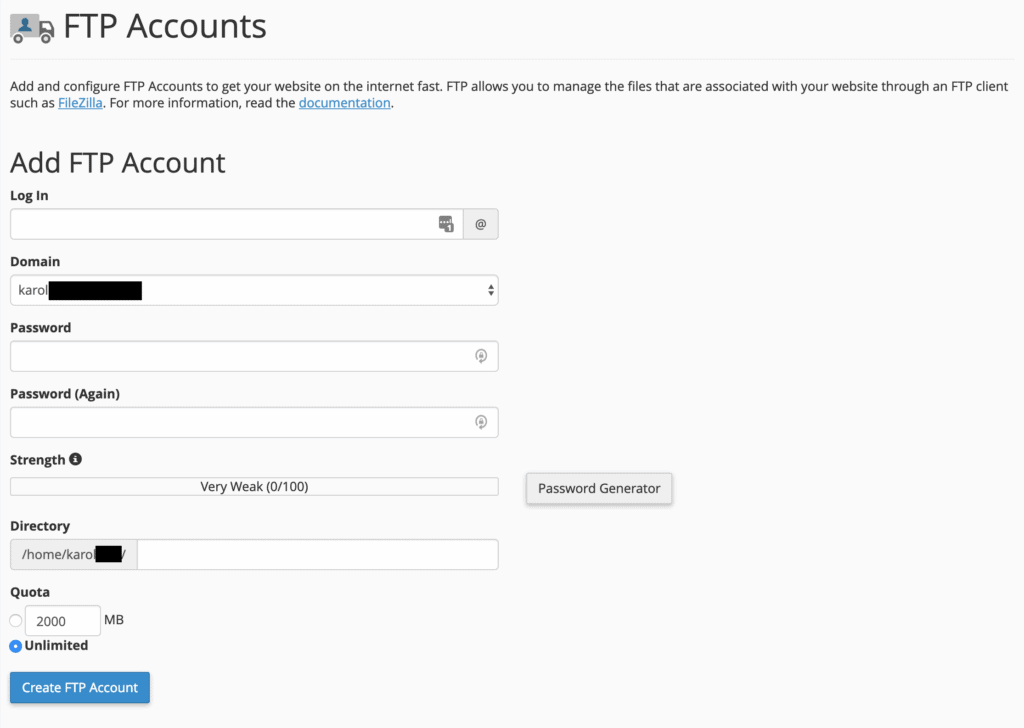Open the documentation link
Viewport: 1024px width, 728px height.
(x=344, y=103)
